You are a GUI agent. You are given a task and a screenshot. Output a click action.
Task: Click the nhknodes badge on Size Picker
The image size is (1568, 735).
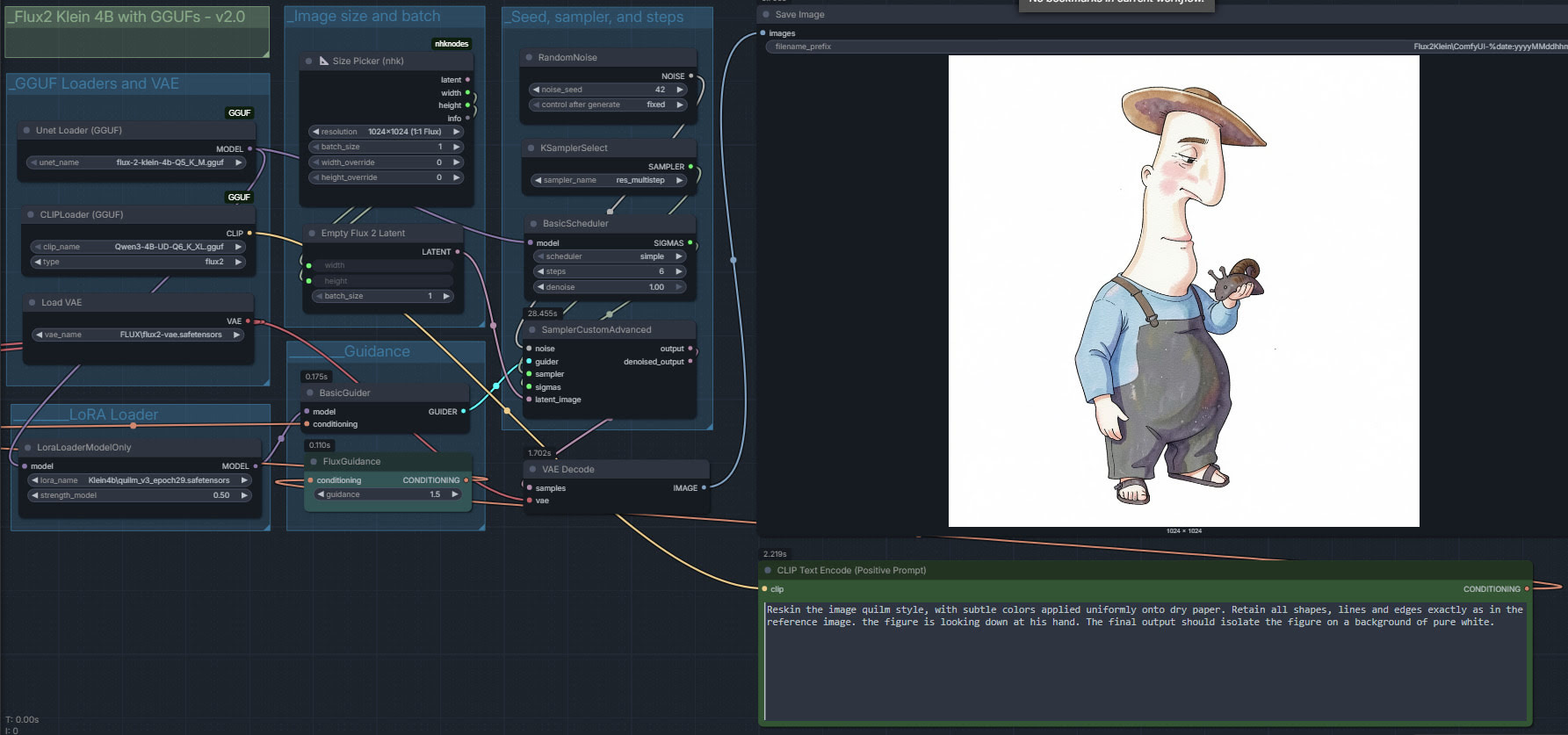click(x=452, y=44)
